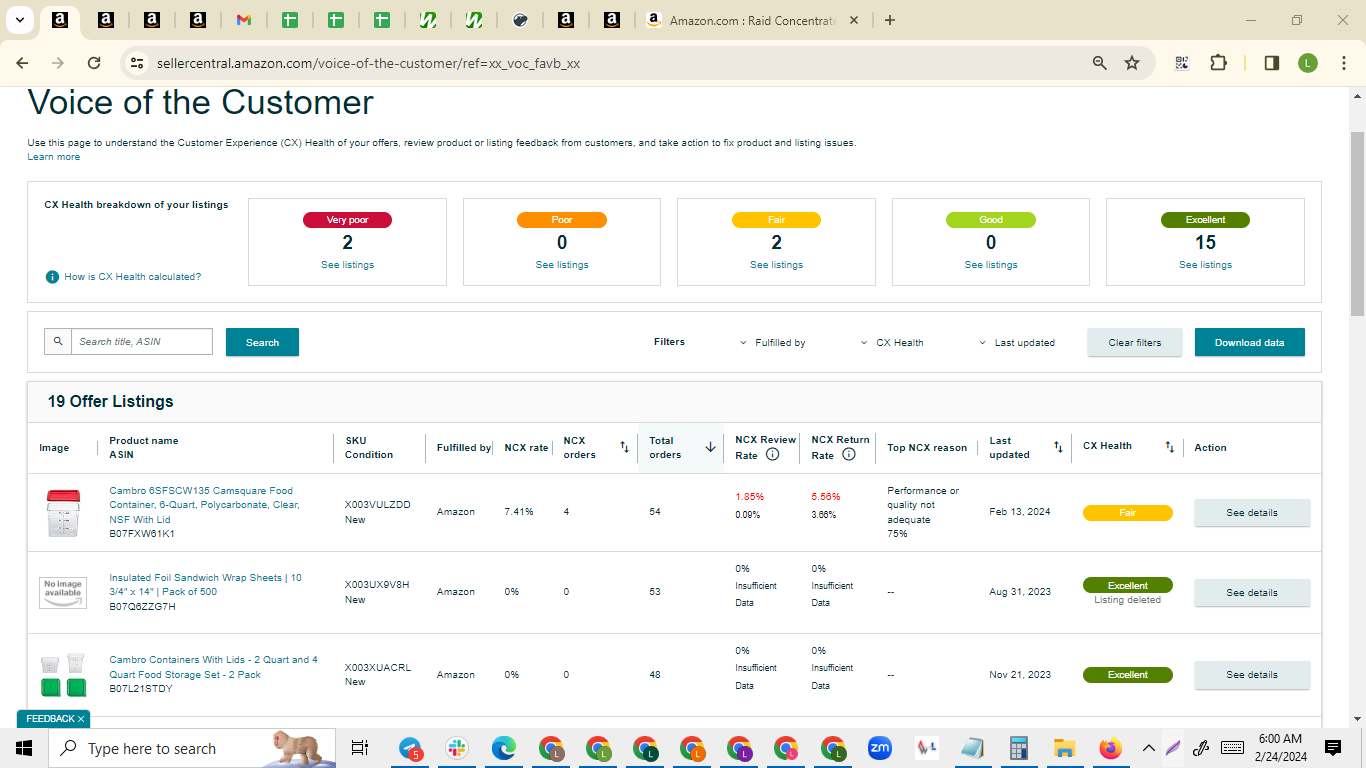The image size is (1366, 768).
Task: Click the magnifier icon in the listing search box
Action: click(x=58, y=342)
